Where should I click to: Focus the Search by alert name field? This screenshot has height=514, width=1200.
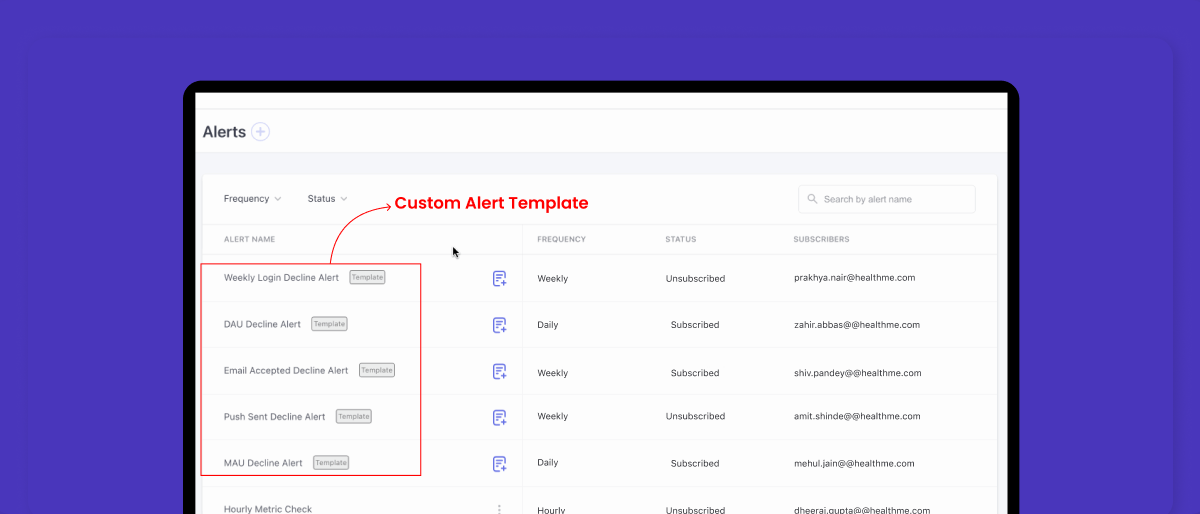[895, 199]
